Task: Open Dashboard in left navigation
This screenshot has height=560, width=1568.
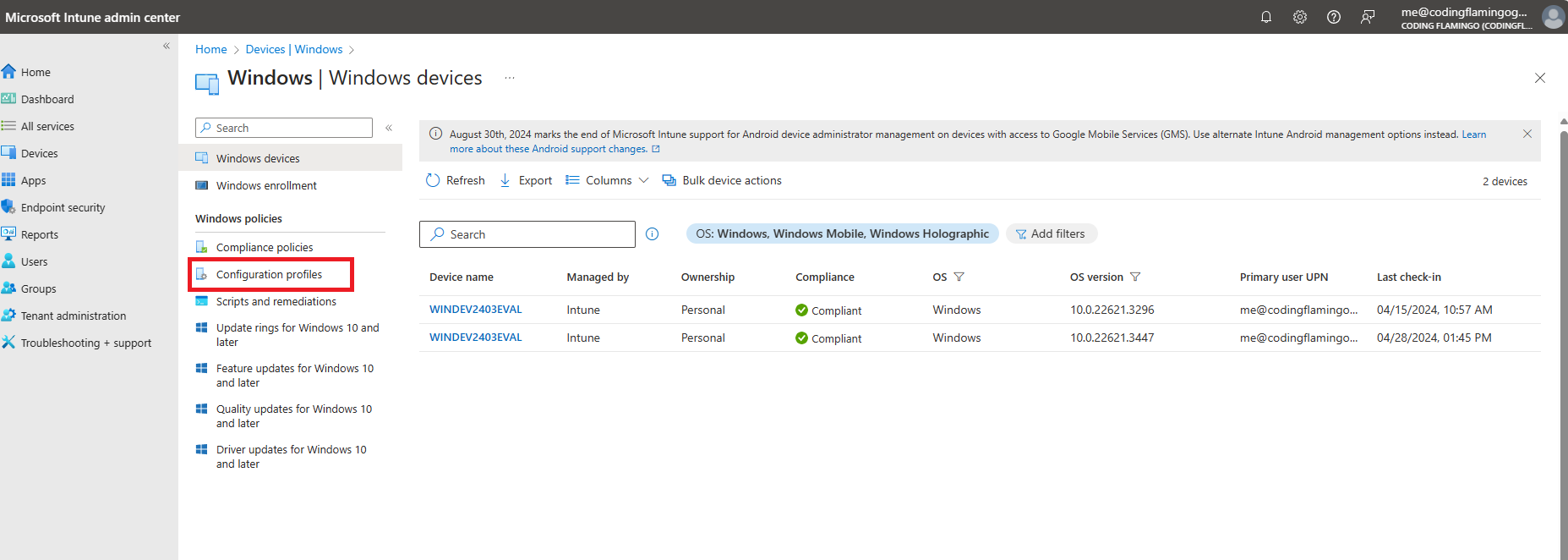Action: 47,99
